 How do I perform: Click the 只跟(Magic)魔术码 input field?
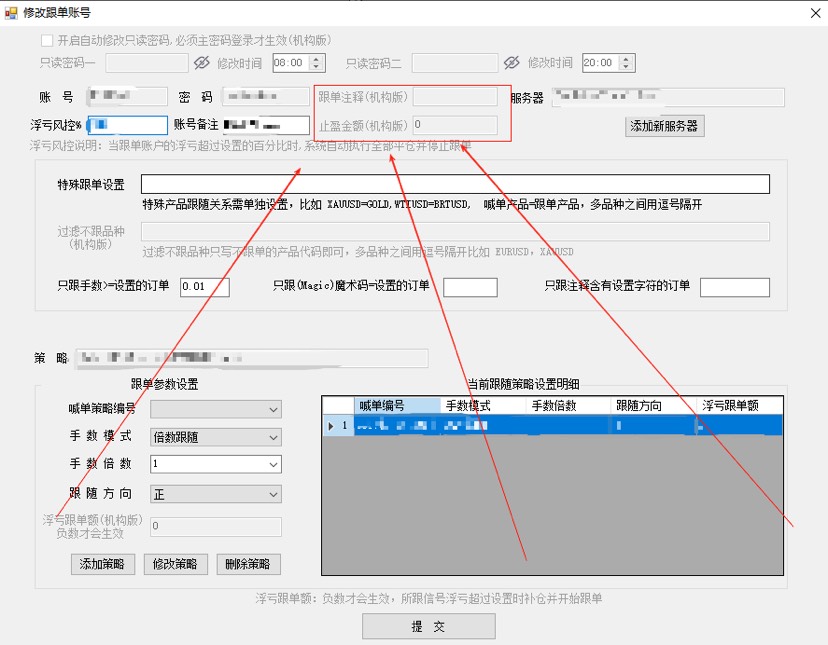pos(470,287)
